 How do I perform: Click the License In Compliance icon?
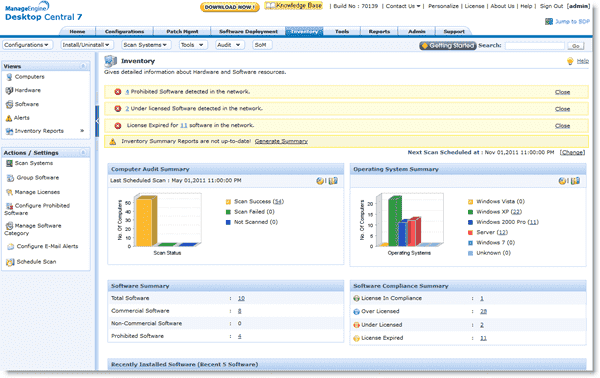coord(356,298)
